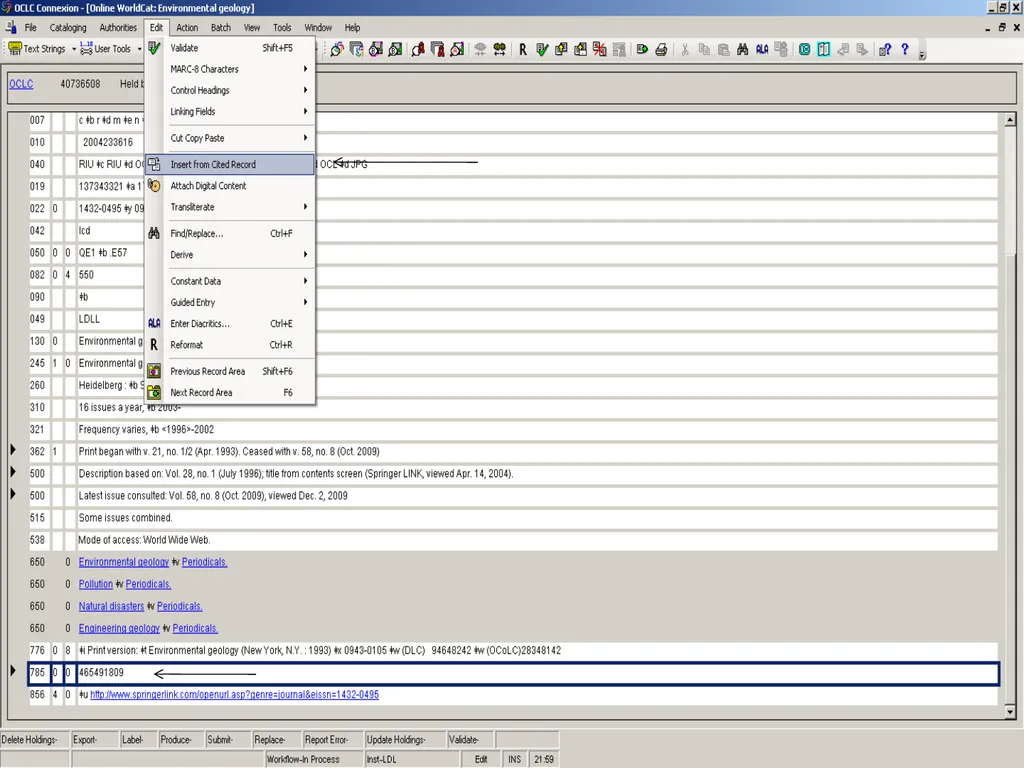Open the User Tools dropdown arrow
1024x768 pixels.
coord(140,49)
